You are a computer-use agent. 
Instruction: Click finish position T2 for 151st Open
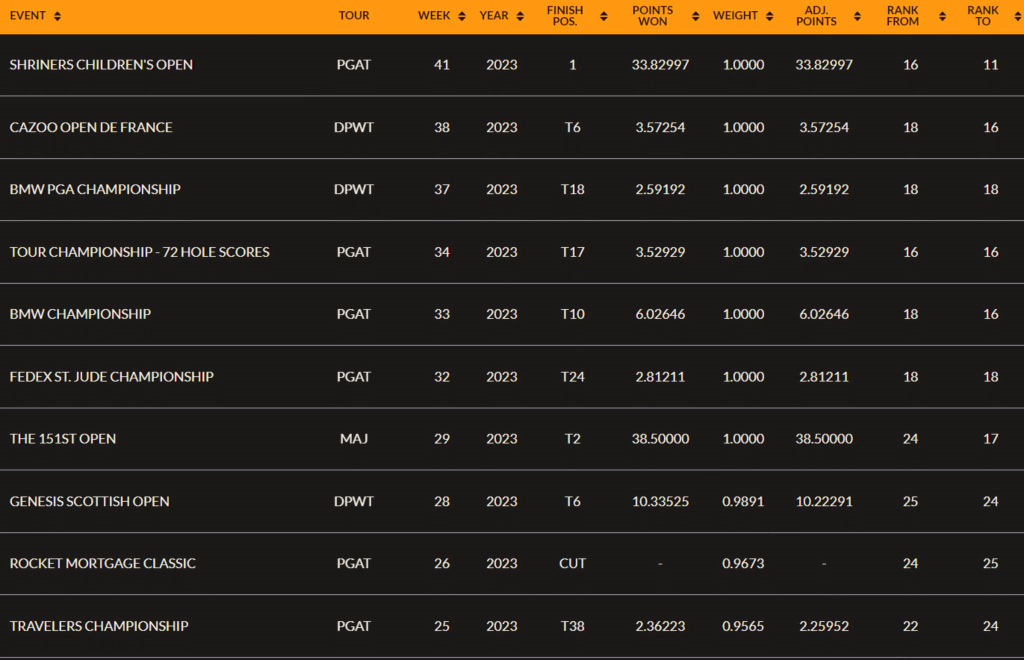(573, 439)
